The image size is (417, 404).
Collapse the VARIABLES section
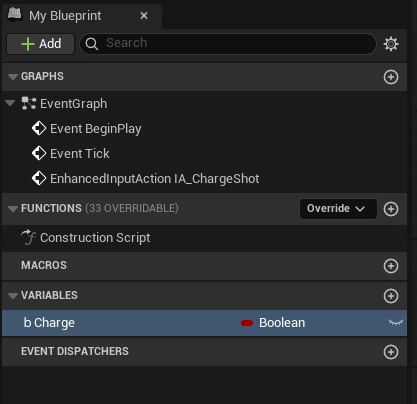point(13,296)
